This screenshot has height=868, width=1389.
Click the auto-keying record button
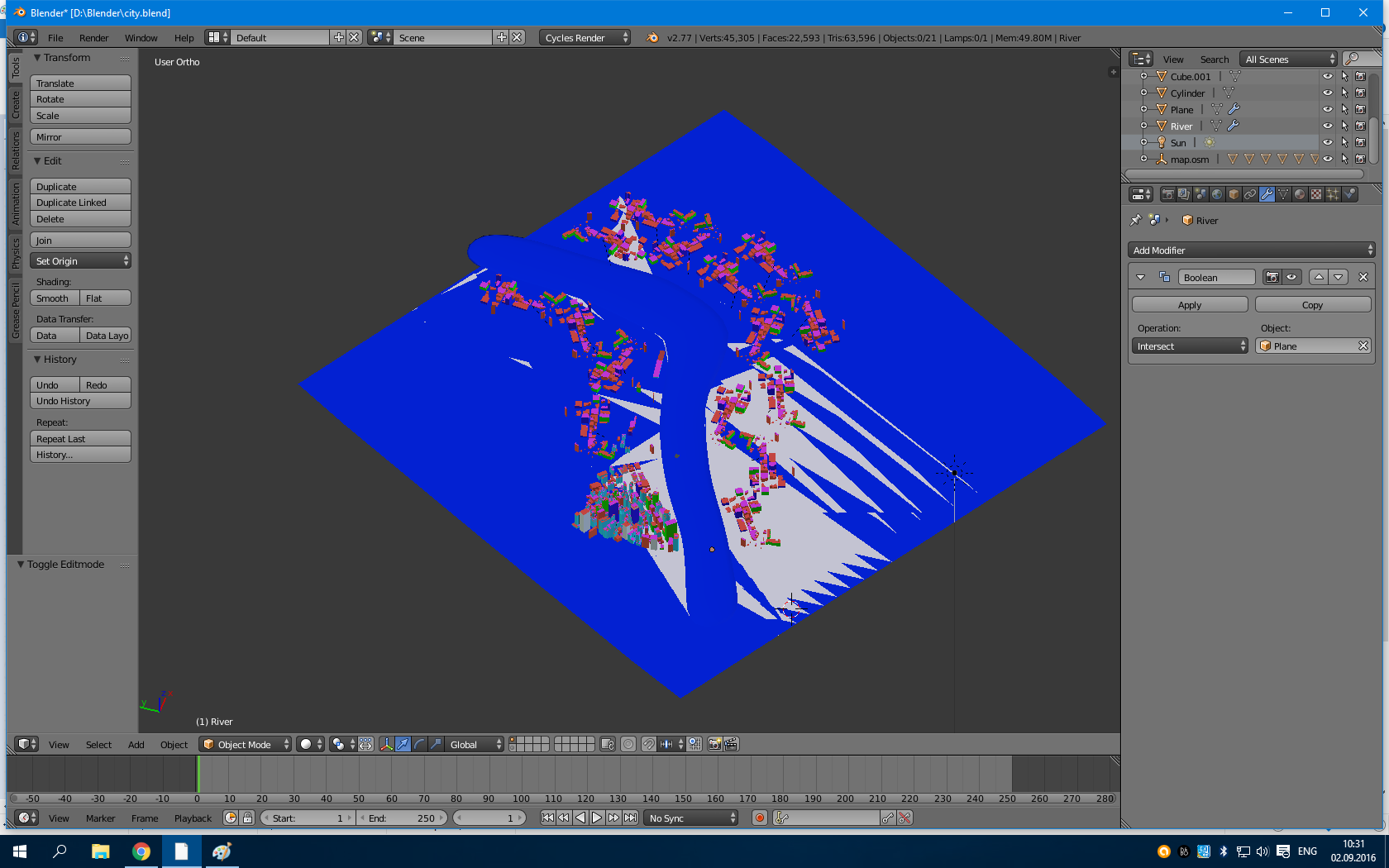pos(760,818)
